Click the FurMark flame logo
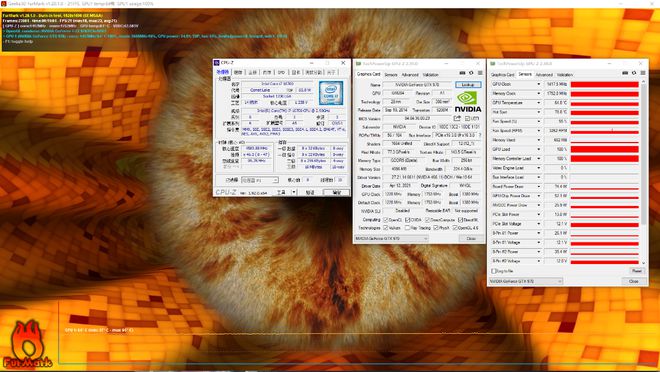Image resolution: width=660 pixels, height=372 pixels. [28, 344]
